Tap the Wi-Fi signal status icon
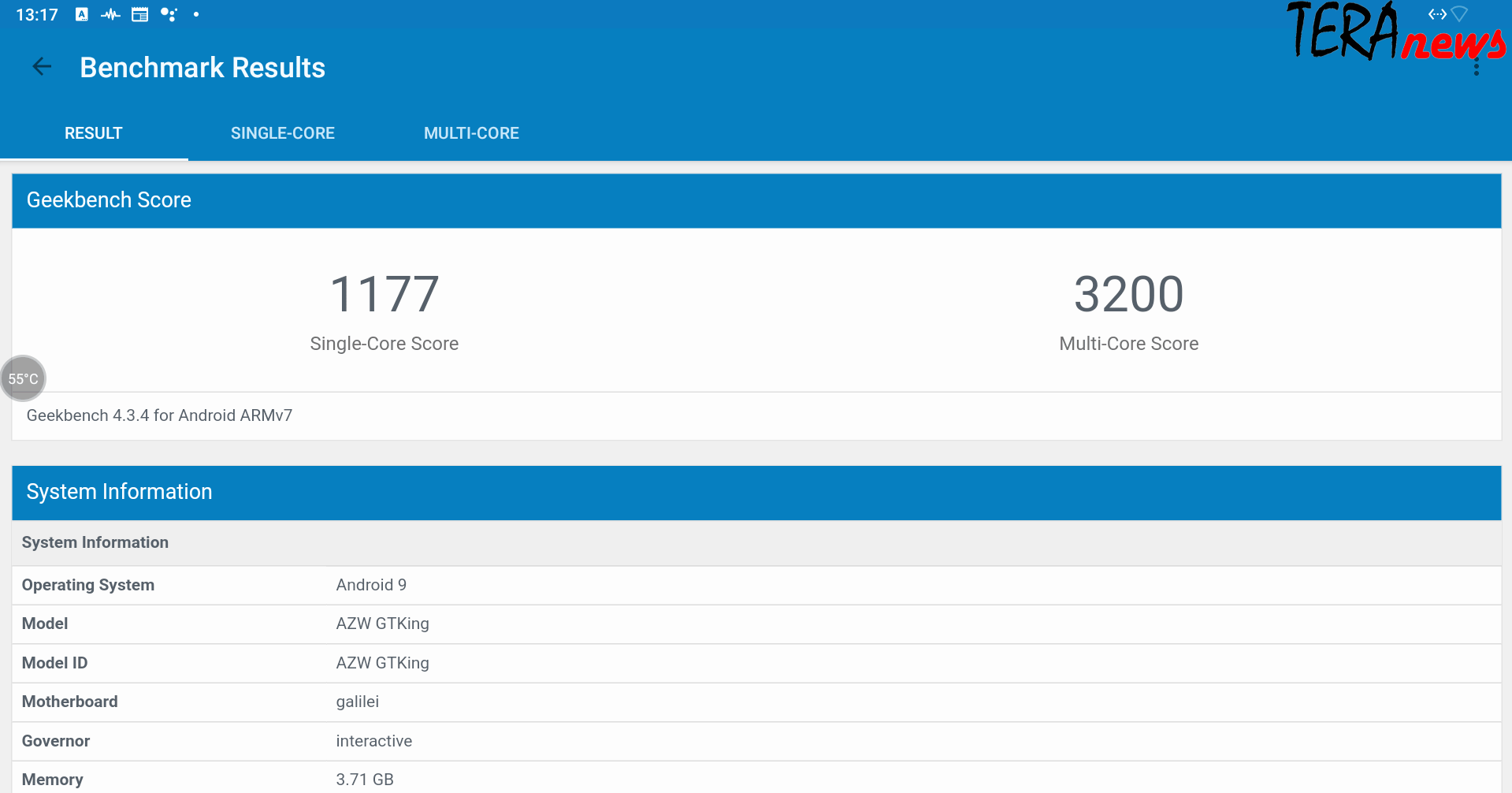This screenshot has width=1512, height=793. [1459, 14]
